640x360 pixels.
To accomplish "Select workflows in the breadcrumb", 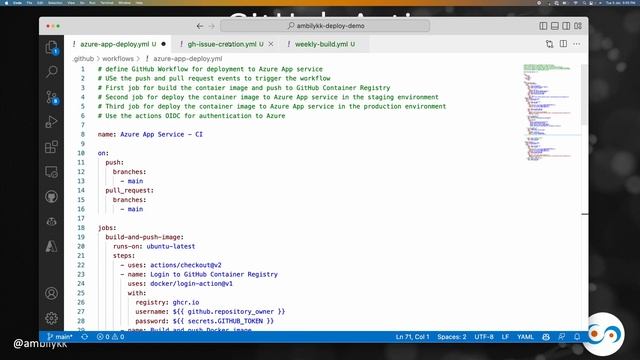I will [x=118, y=59].
